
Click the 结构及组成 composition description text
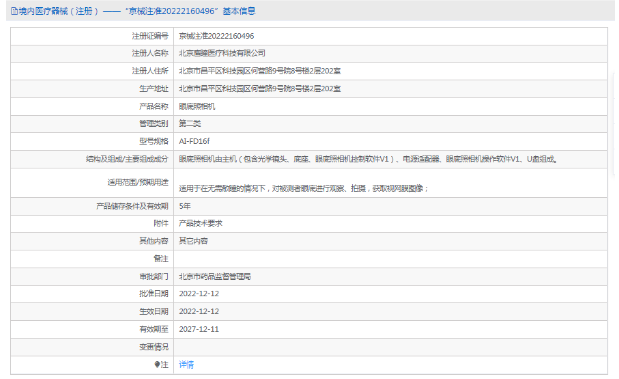click(368, 159)
